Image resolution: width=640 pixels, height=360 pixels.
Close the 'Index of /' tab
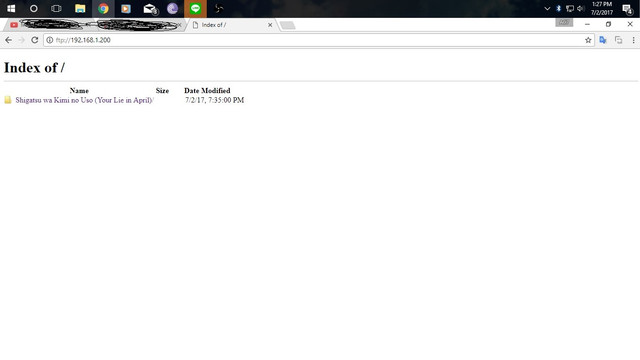(270, 25)
